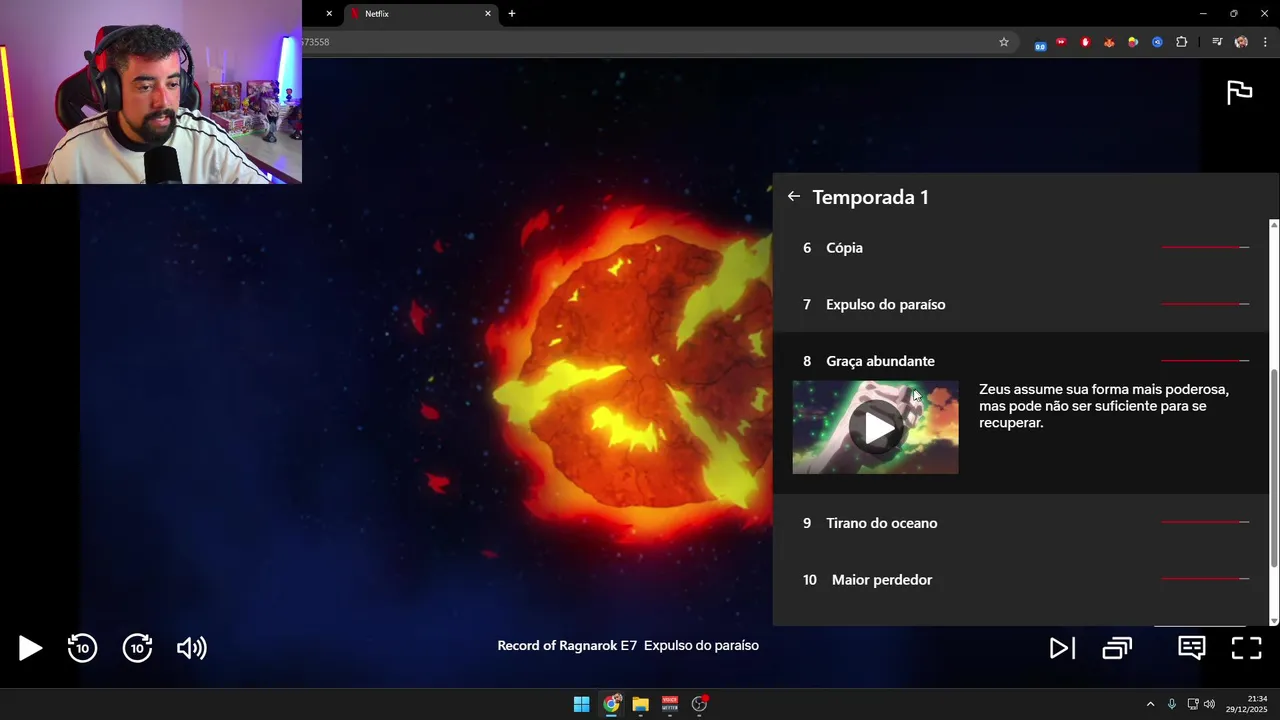Open the episodes list icon
This screenshot has height=720, width=1280.
coord(1117,648)
